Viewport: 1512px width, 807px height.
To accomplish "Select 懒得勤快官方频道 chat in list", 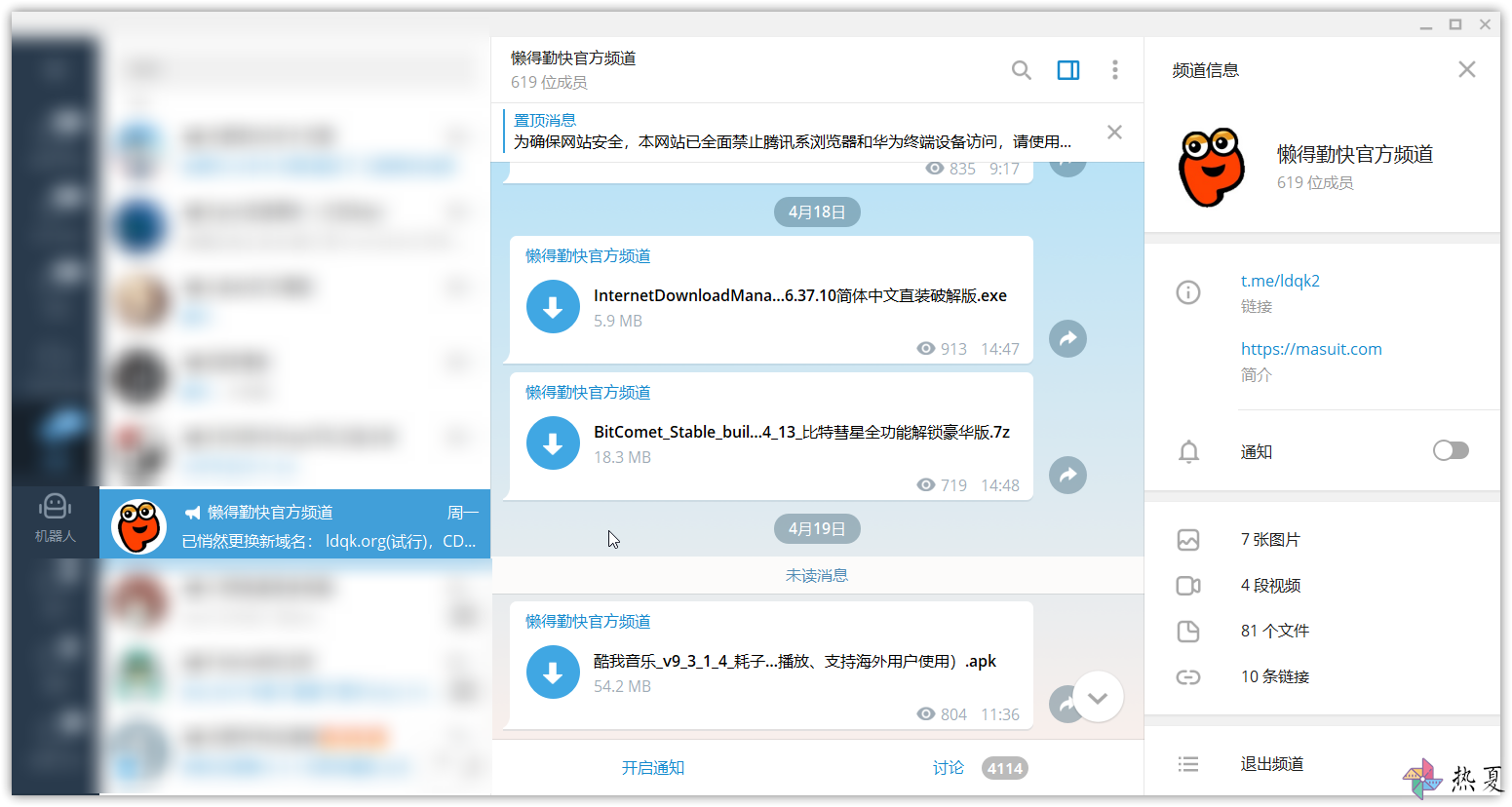I will 295,523.
